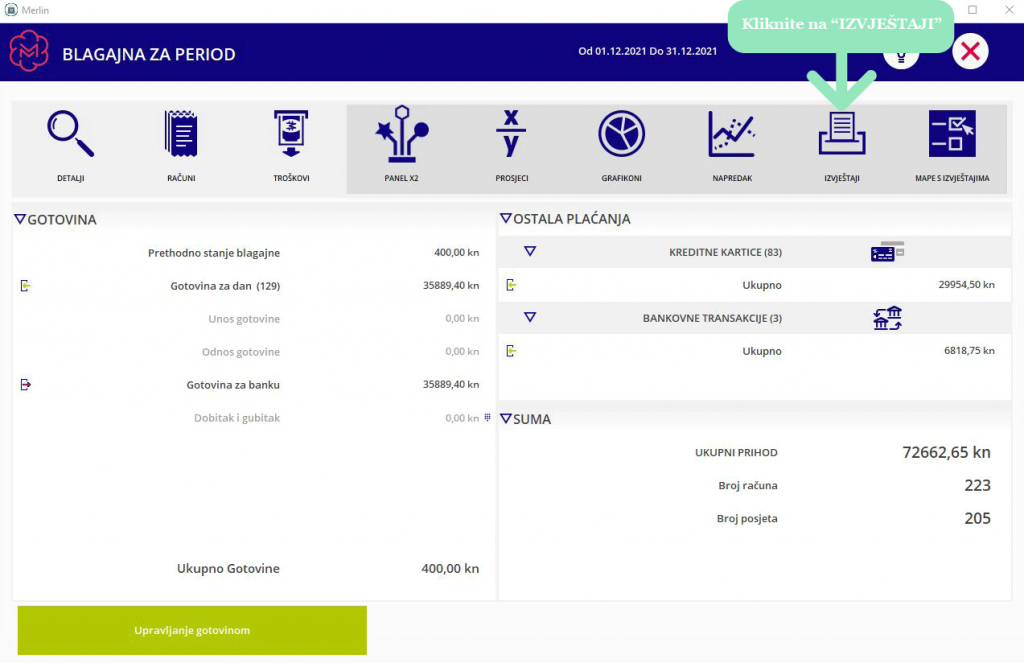1024x663 pixels.
Task: Click the bank transfer icon beside BANKOVNE TRANSAKCIJE
Action: 888,318
